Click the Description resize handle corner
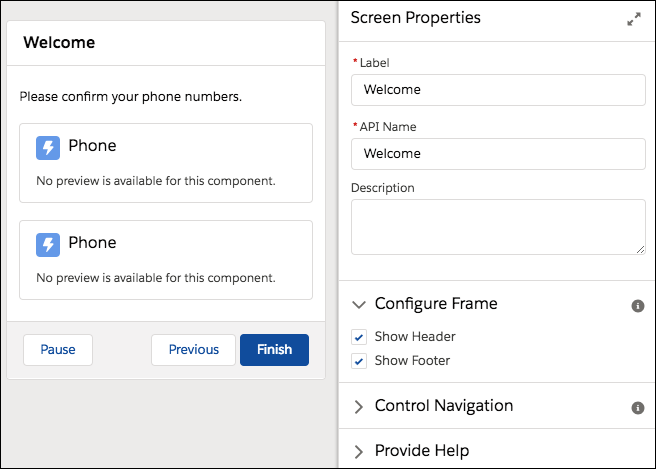This screenshot has height=469, width=656. (640, 249)
